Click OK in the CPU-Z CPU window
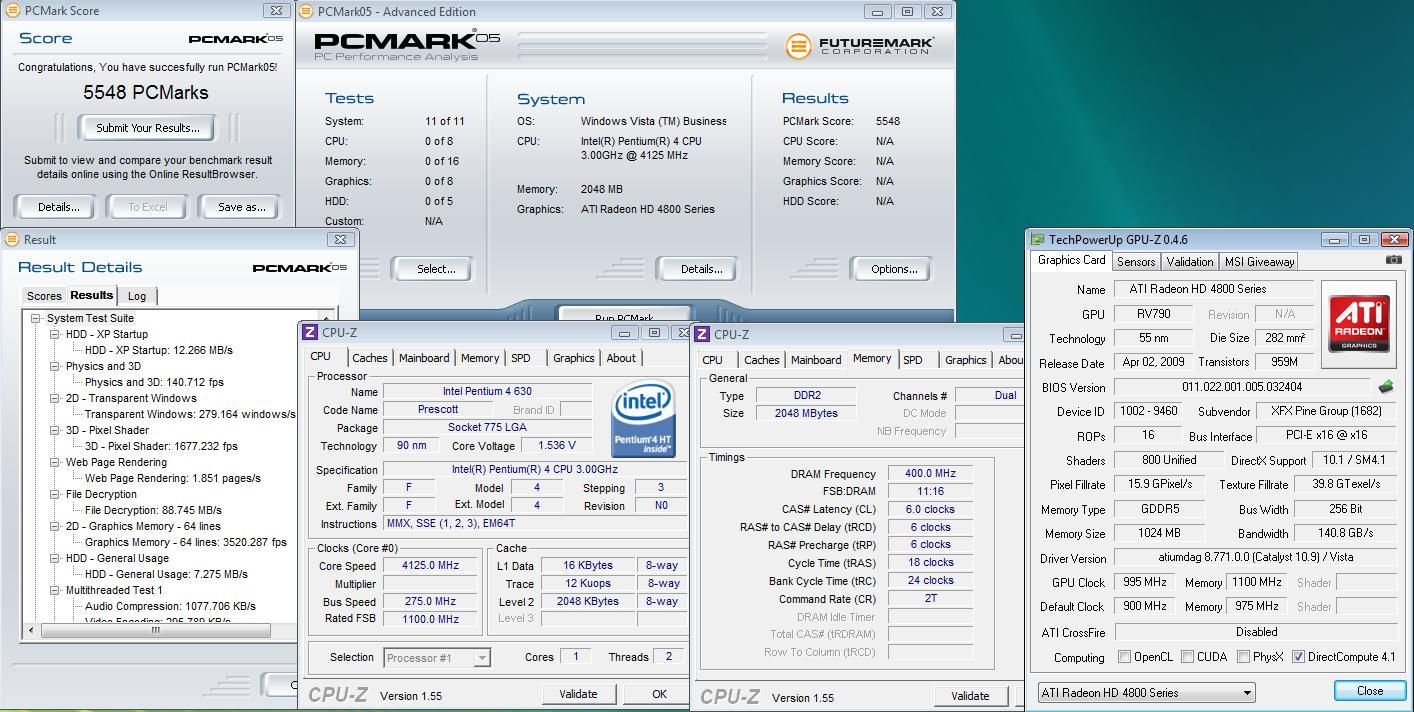1414x712 pixels. click(659, 694)
